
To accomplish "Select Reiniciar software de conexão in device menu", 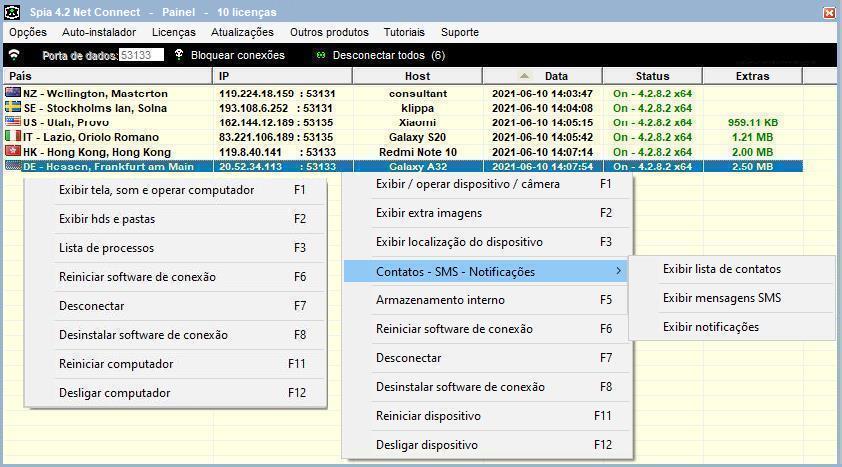I will [x=487, y=329].
